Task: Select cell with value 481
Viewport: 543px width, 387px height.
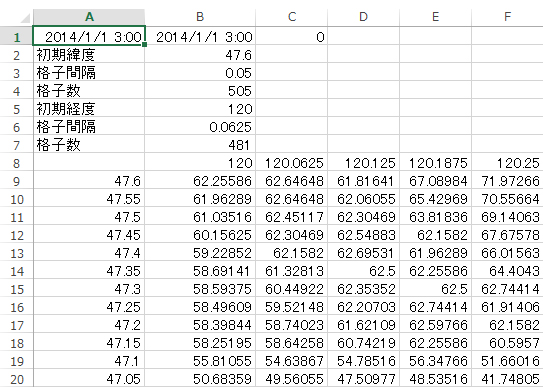Action: pyautogui.click(x=200, y=145)
